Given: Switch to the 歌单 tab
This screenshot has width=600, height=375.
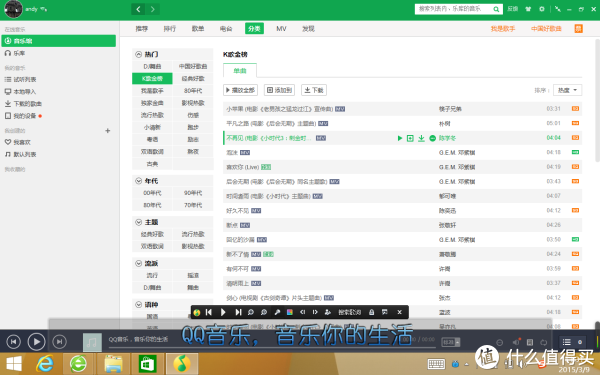Looking at the screenshot, I should pyautogui.click(x=198, y=29).
